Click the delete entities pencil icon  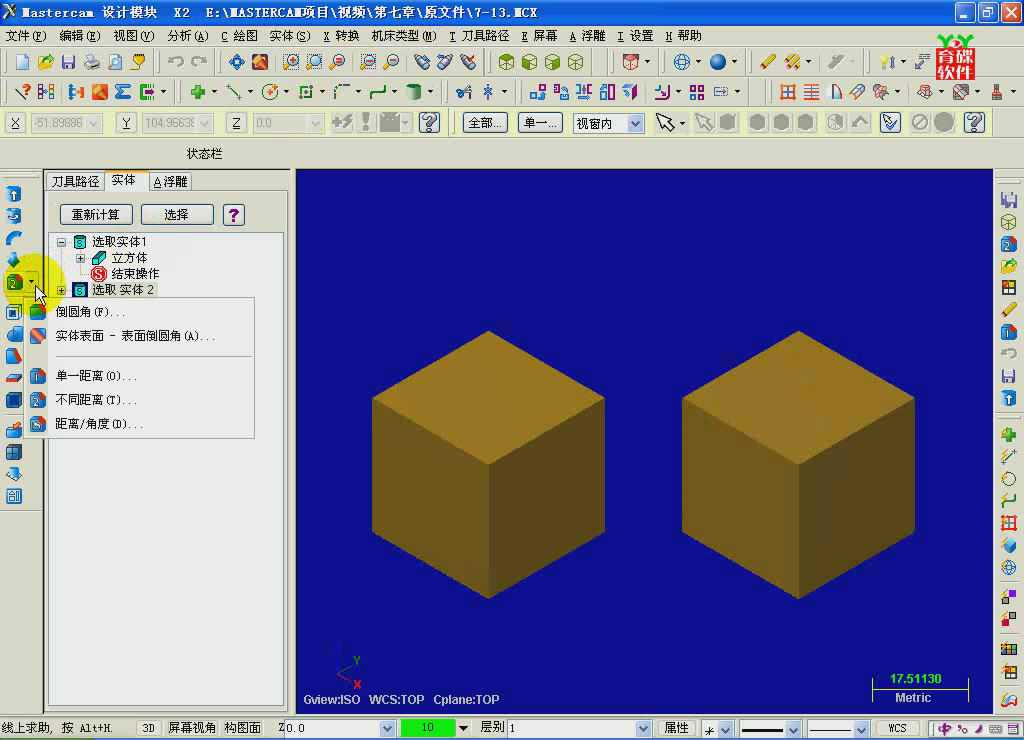click(767, 62)
